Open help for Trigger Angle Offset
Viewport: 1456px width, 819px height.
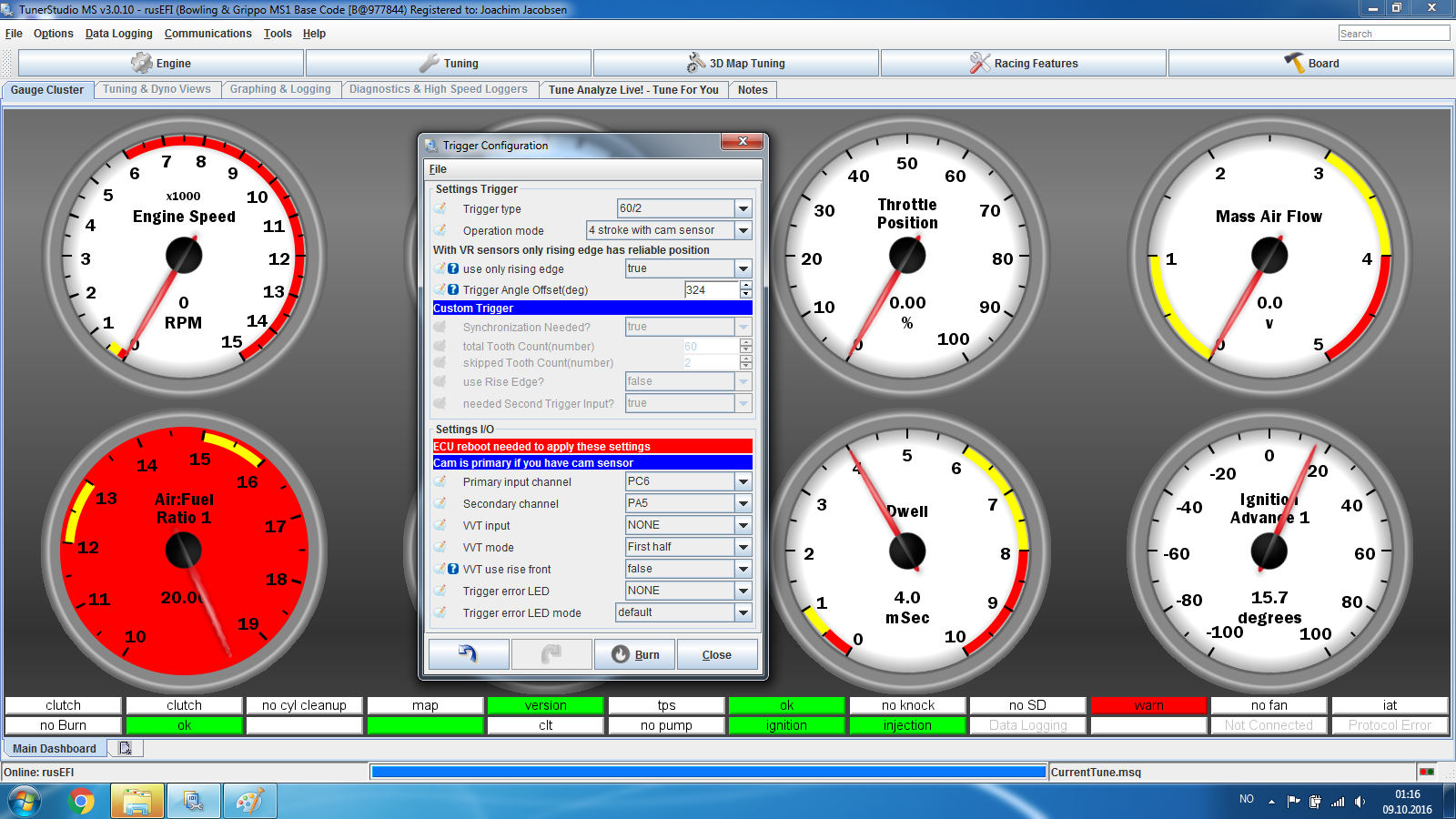(x=453, y=289)
